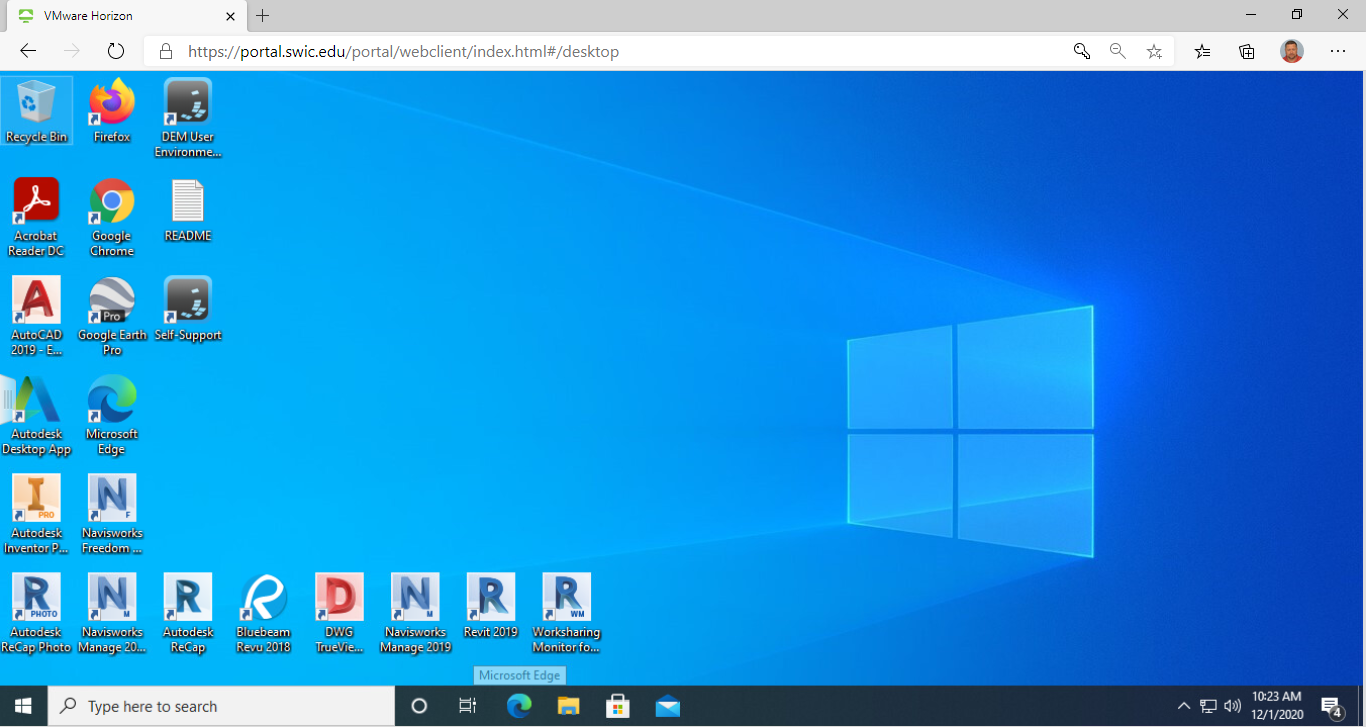Image resolution: width=1366 pixels, height=727 pixels.
Task: Click the Navisworks Freedom desktop icon
Action: pos(112,499)
